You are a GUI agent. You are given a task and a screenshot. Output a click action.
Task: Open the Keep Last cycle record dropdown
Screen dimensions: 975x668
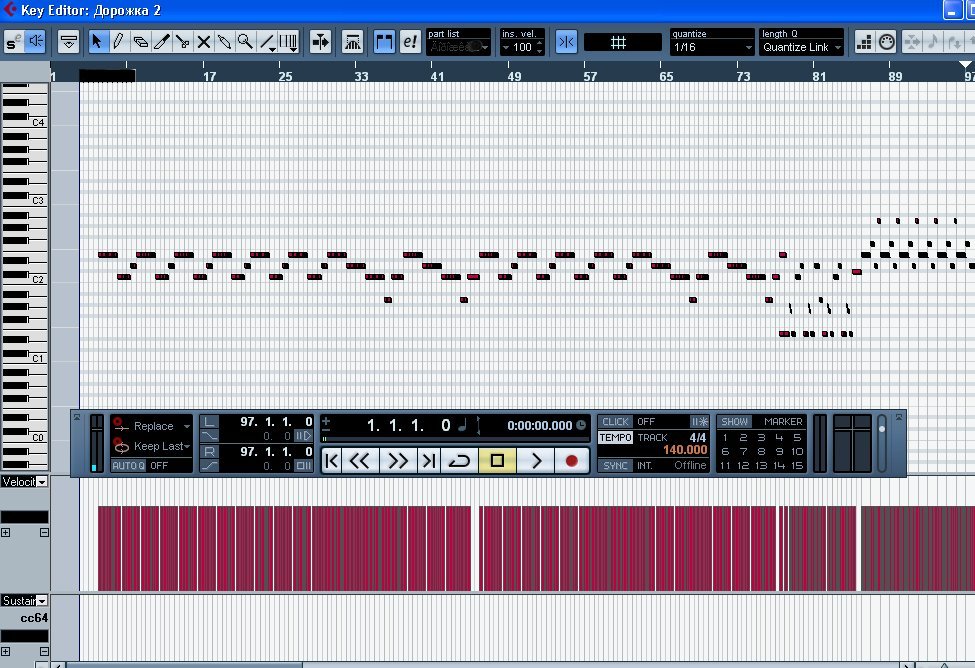(x=152, y=446)
